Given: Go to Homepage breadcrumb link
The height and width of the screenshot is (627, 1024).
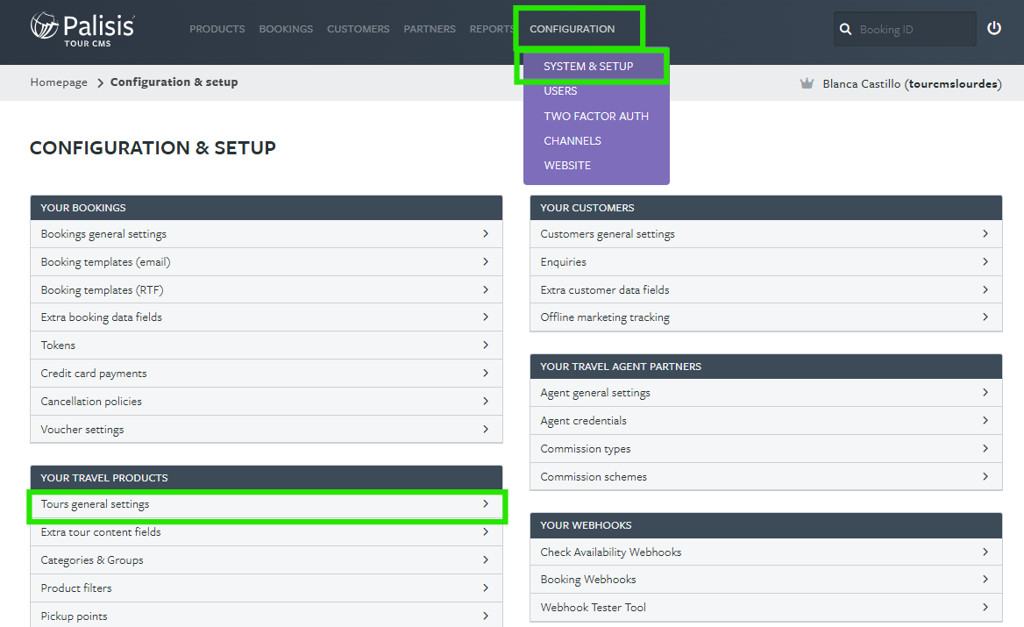Looking at the screenshot, I should coord(59,82).
